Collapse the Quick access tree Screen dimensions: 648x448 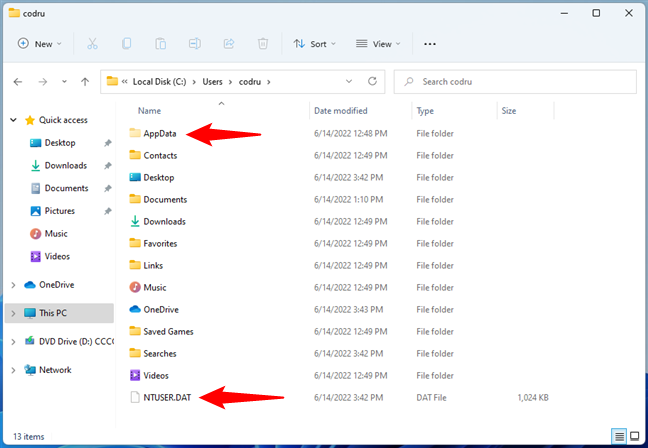tap(13, 120)
